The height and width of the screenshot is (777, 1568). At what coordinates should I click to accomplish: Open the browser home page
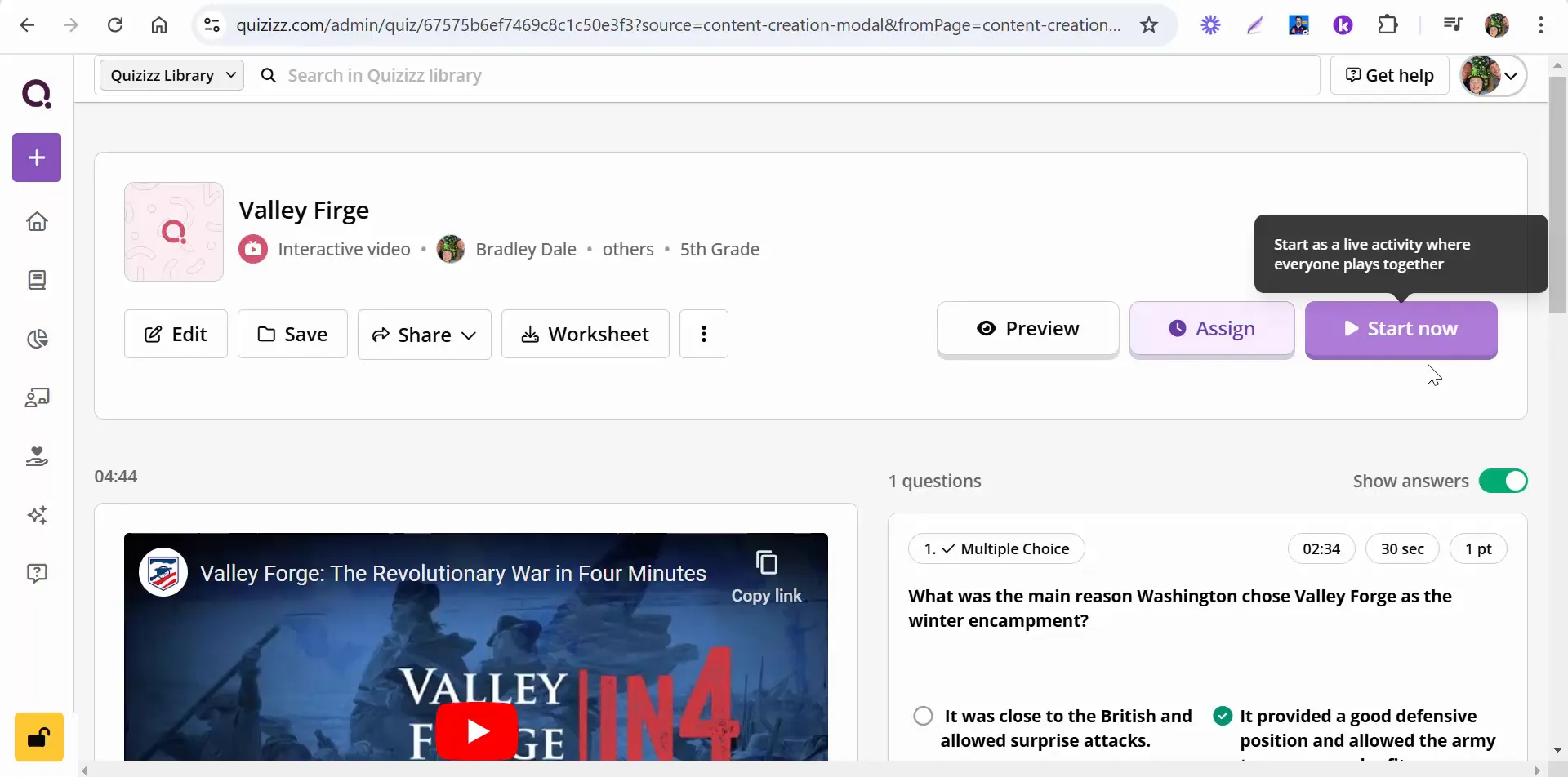[x=159, y=25]
